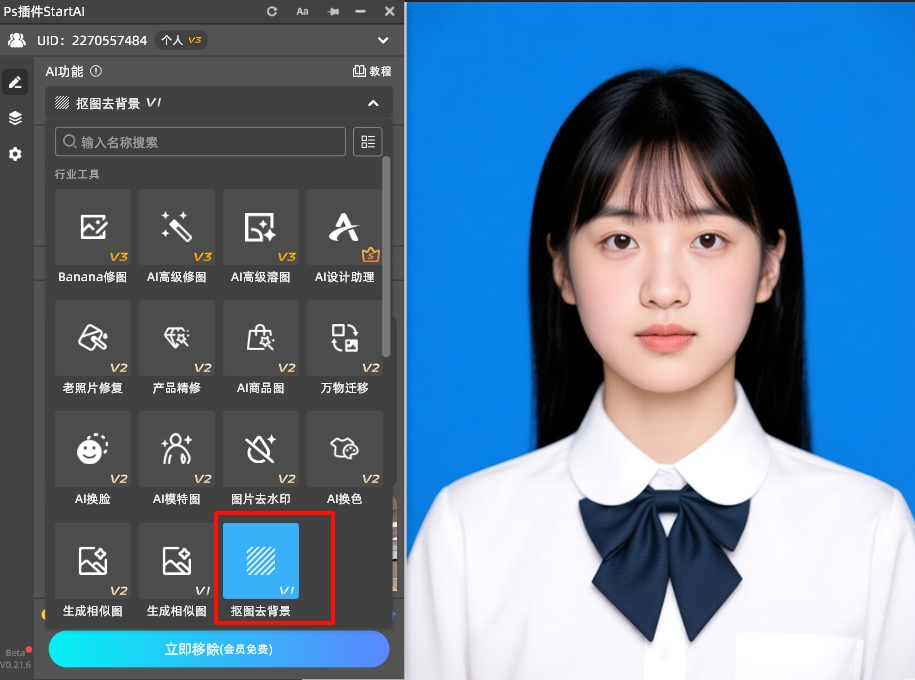Open the AI高级溶图 tool

click(x=261, y=228)
